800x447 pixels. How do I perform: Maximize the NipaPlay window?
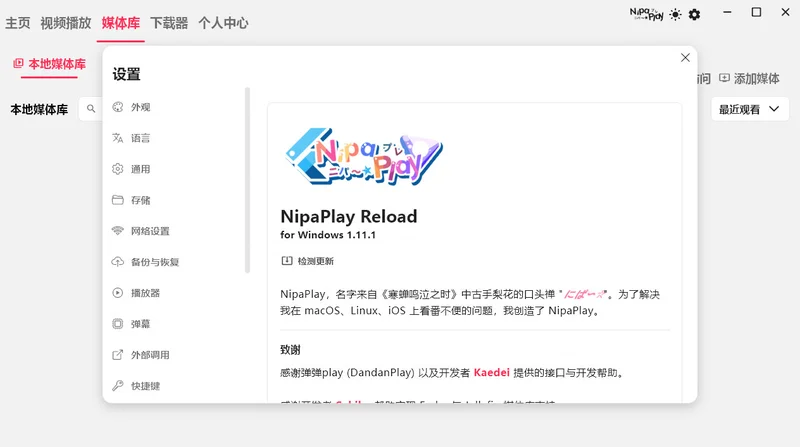756,12
